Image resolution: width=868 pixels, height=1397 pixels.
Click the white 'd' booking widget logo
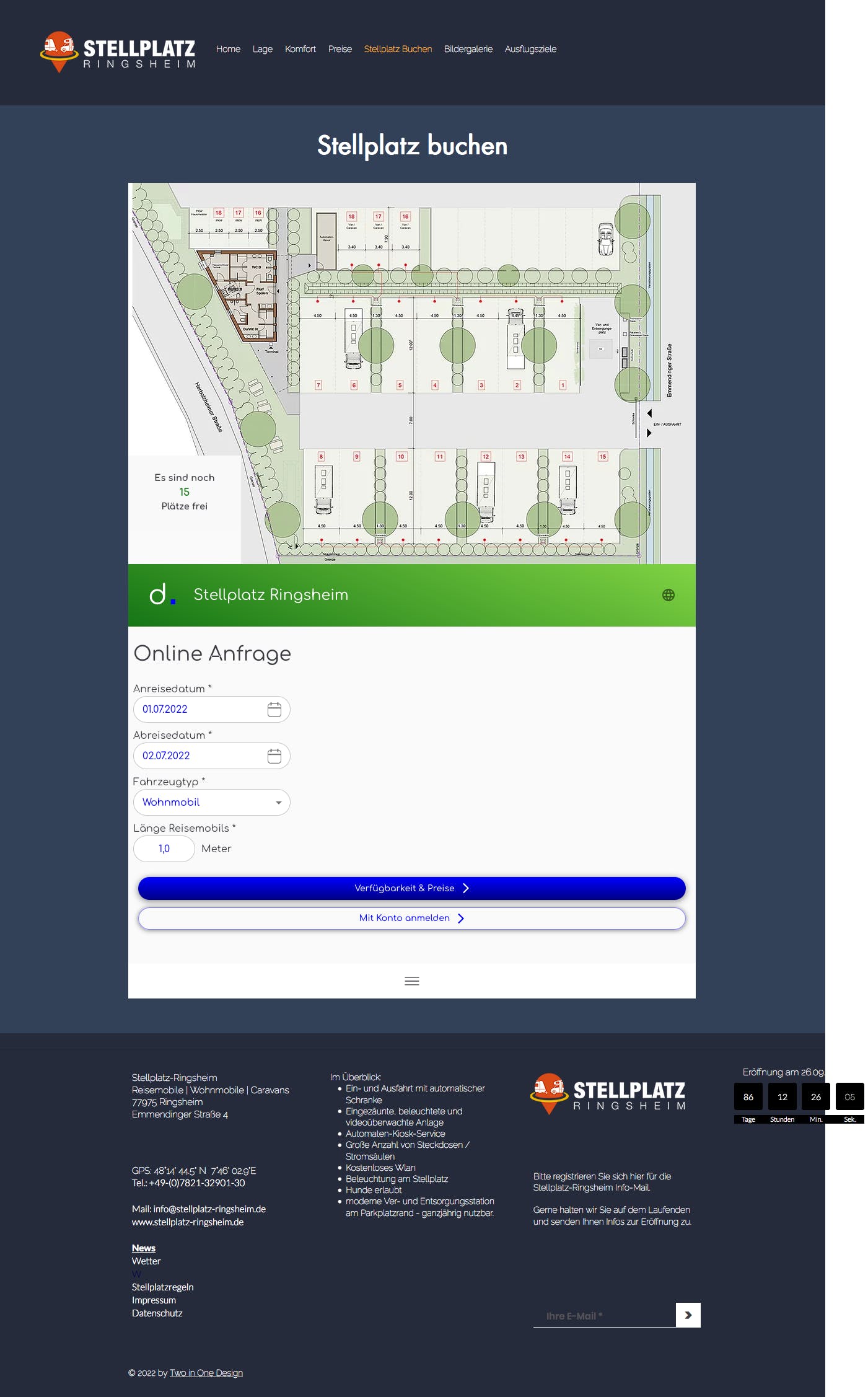[x=162, y=594]
